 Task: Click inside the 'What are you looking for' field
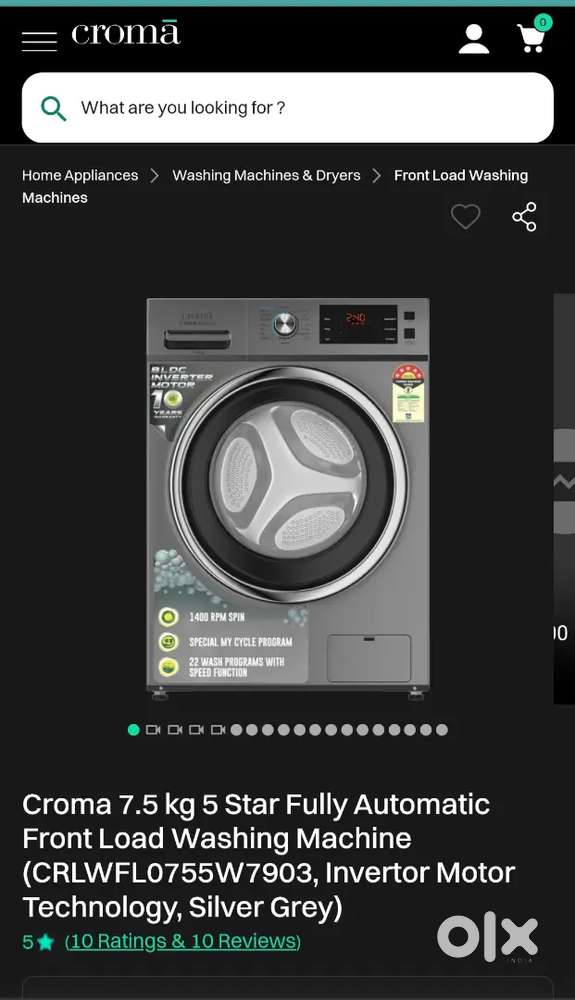coord(288,107)
